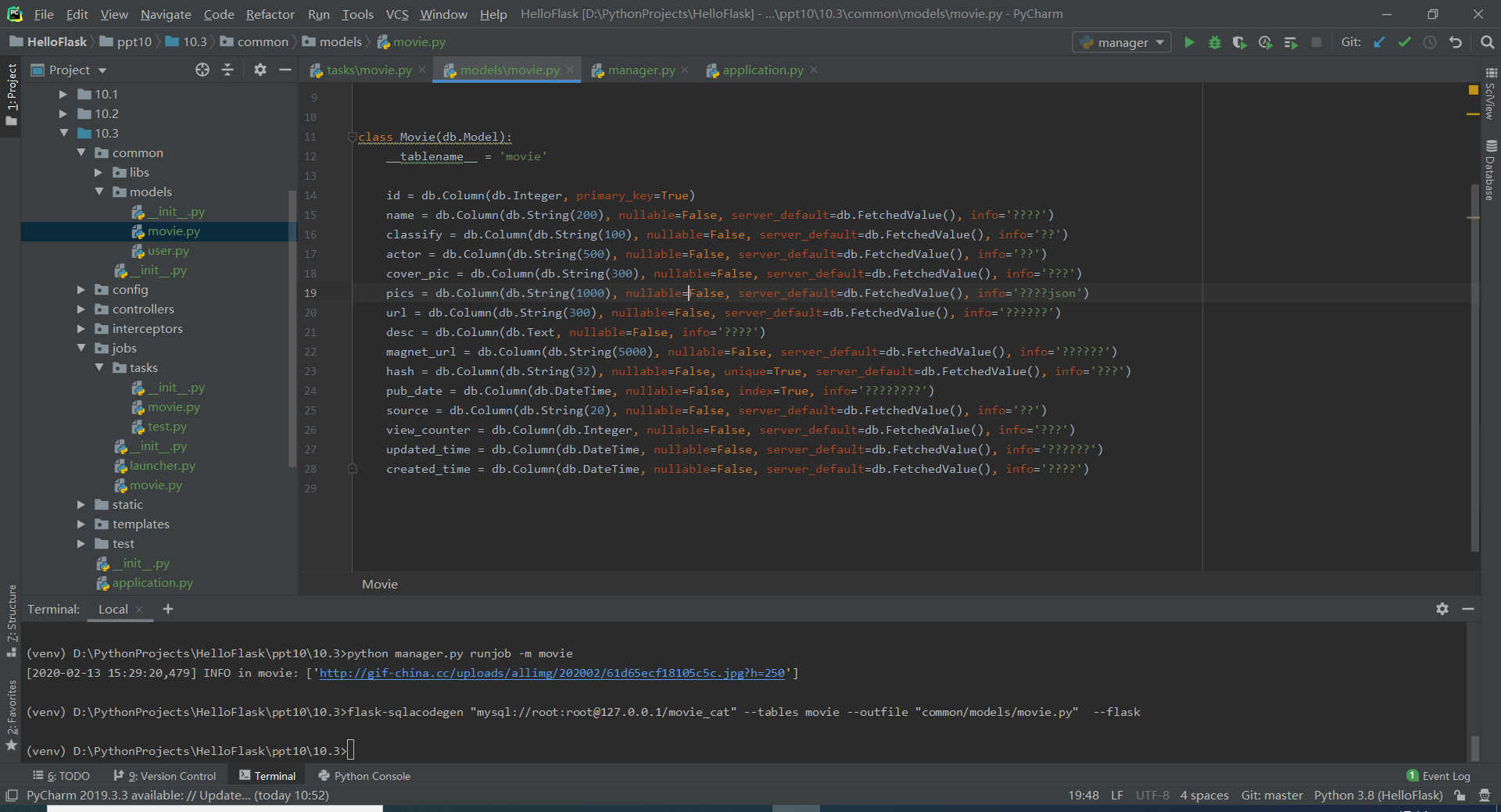Open the gif-china.cc image link

coord(552,673)
